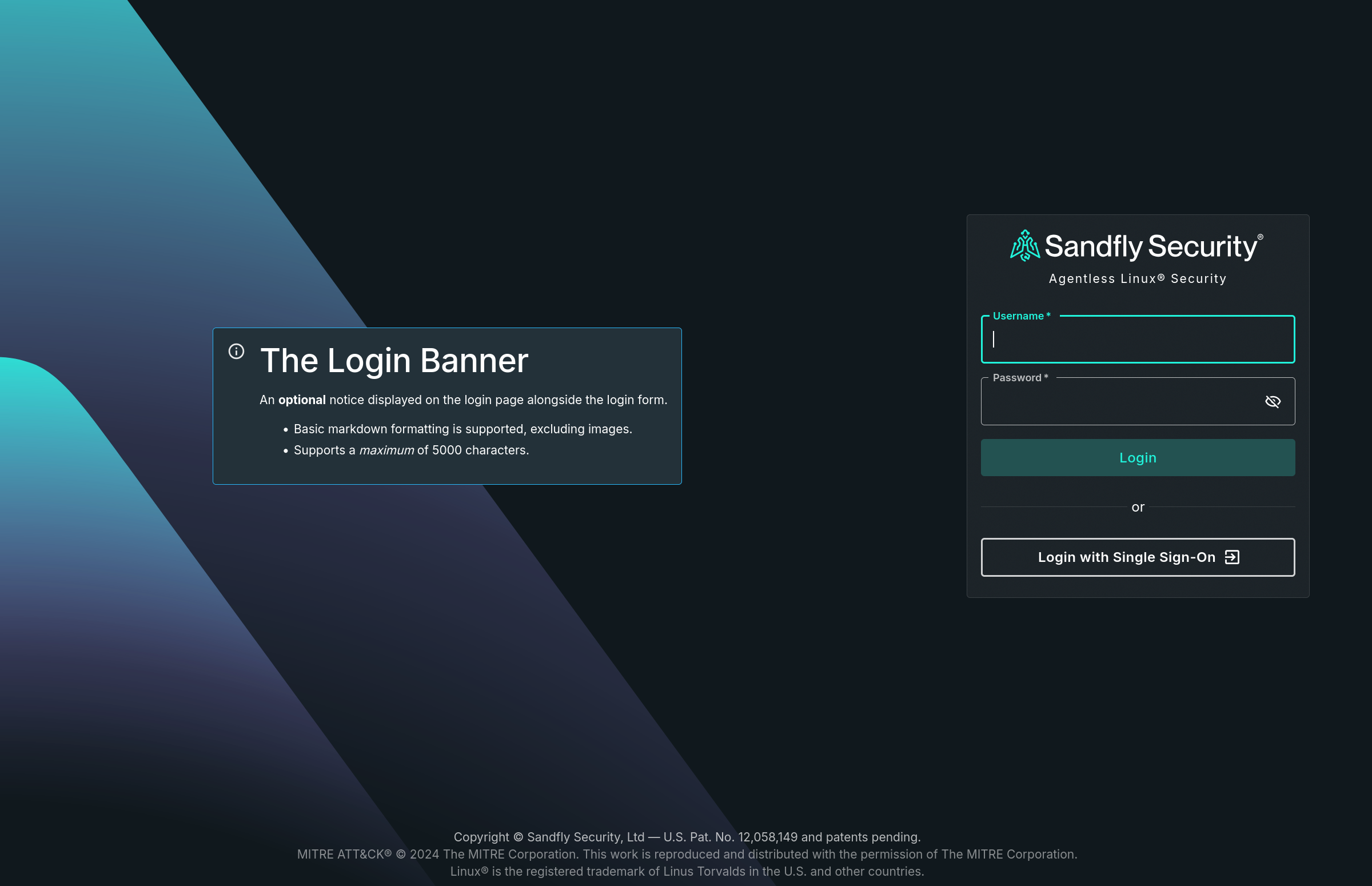Click the "Username *" field label
The image size is (1372, 886).
[1021, 316]
